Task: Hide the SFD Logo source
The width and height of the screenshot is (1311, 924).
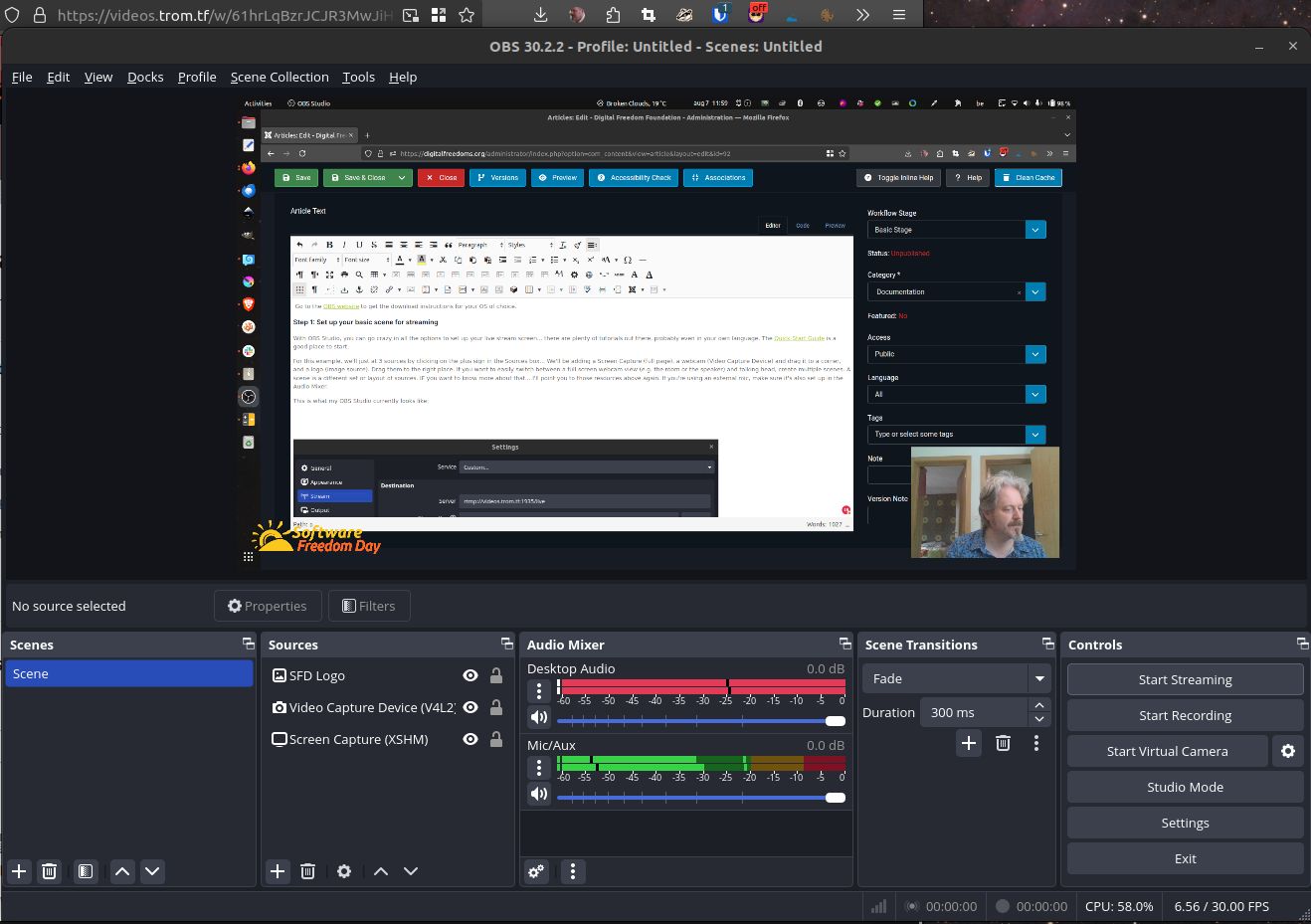Action: click(x=470, y=675)
